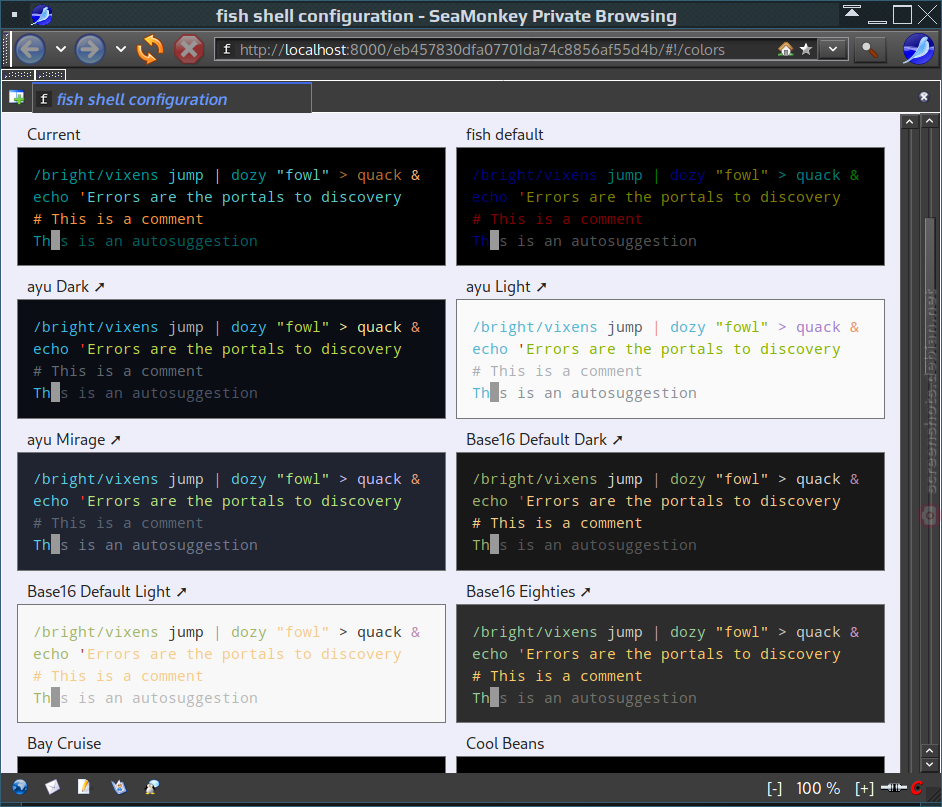Click the Current theme heading

pyautogui.click(x=53, y=135)
